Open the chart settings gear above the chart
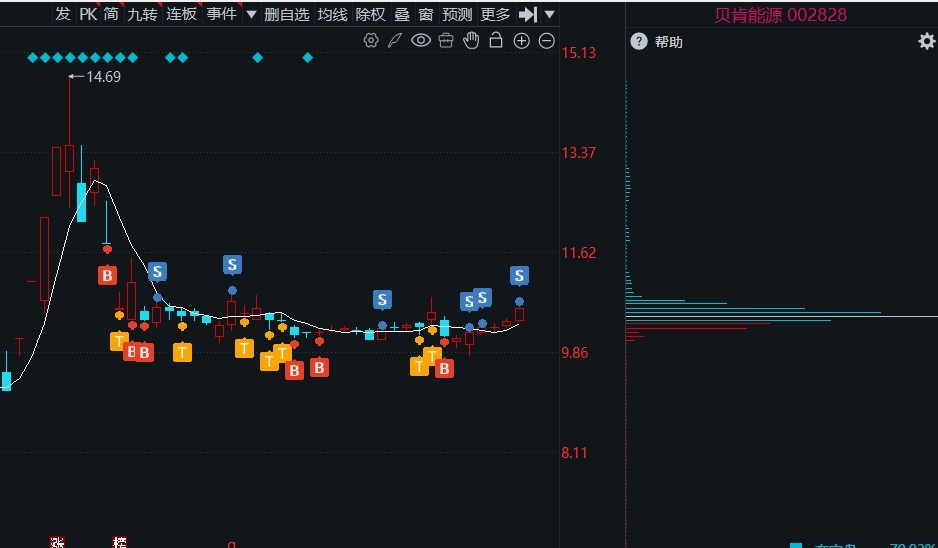The width and height of the screenshot is (938, 548). point(371,41)
